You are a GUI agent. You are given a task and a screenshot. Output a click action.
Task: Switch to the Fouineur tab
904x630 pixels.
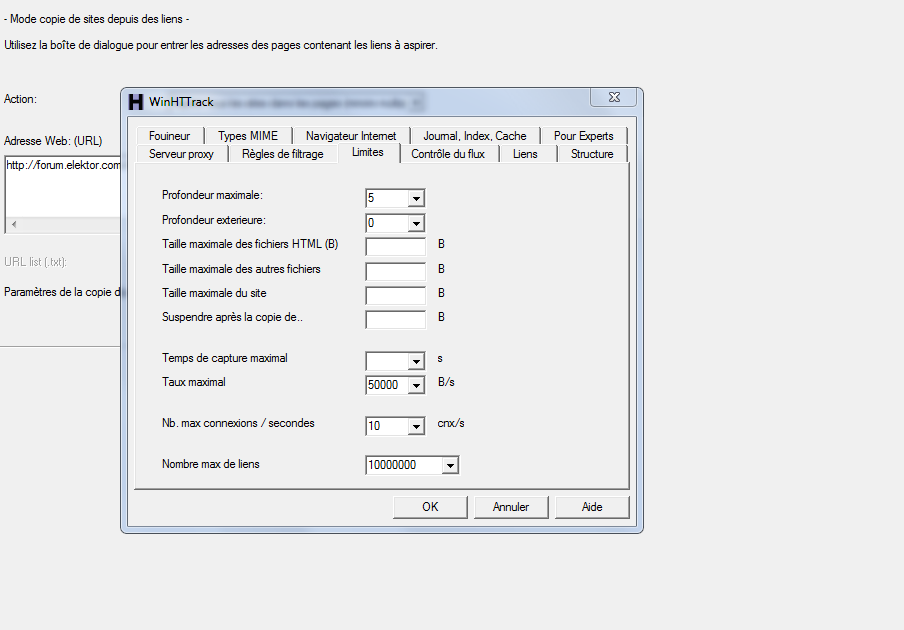pos(169,136)
